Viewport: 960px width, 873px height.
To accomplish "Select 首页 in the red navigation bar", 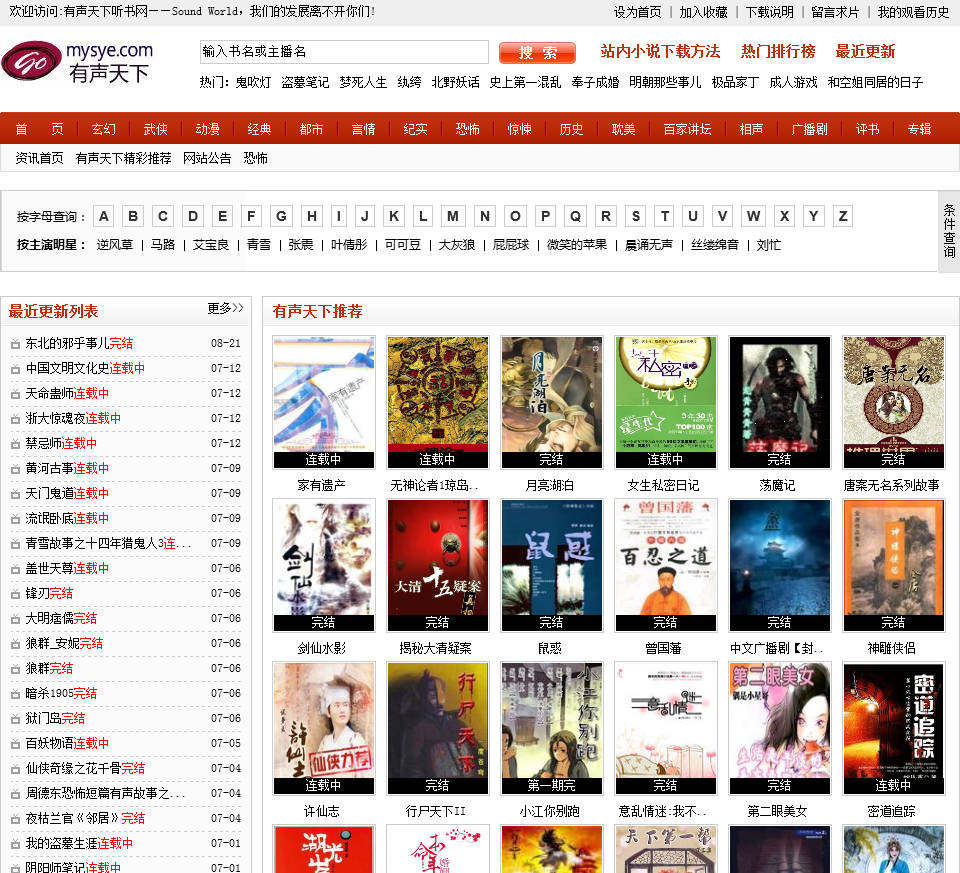I will pyautogui.click(x=39, y=129).
